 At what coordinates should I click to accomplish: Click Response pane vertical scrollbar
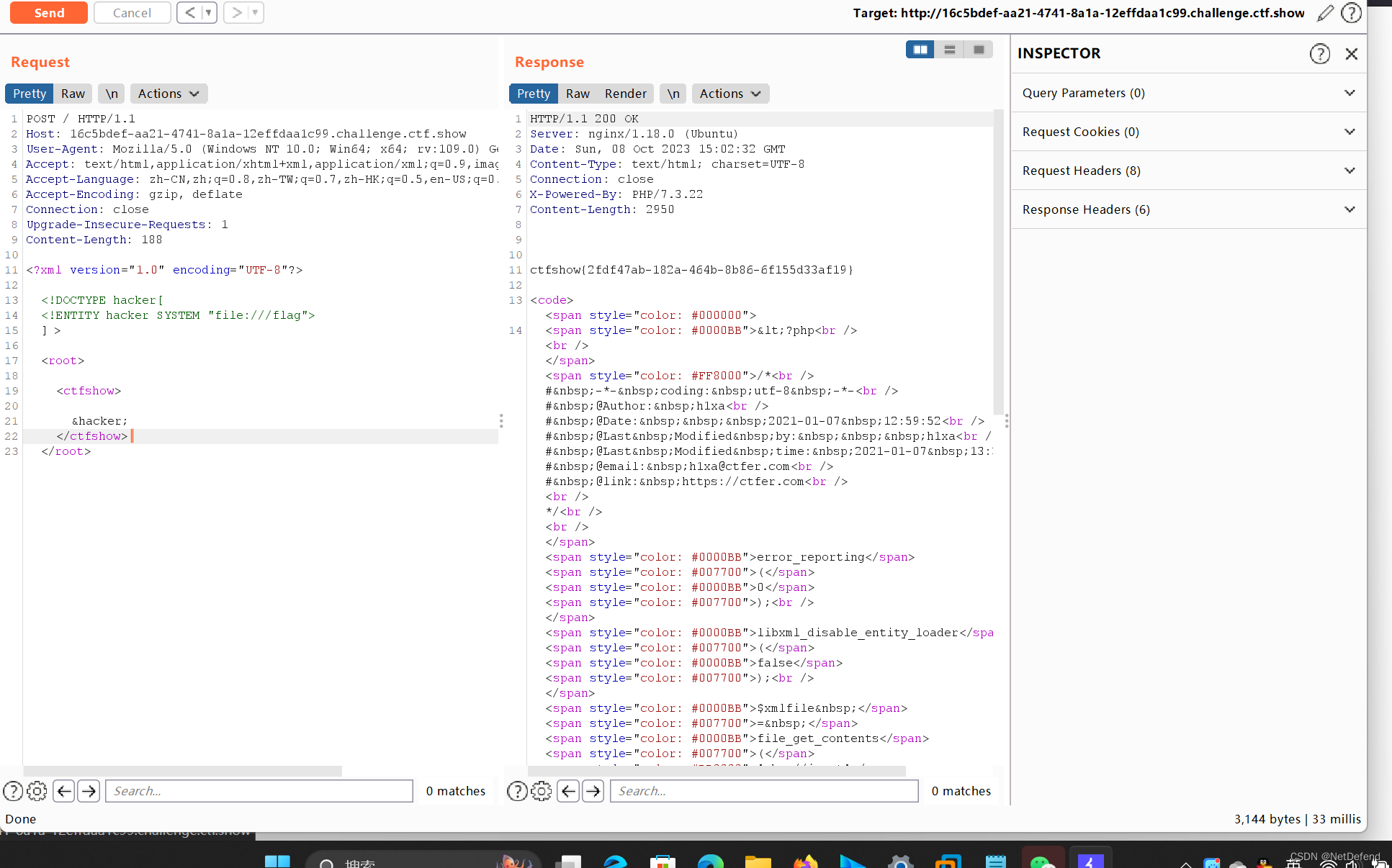tap(998, 261)
